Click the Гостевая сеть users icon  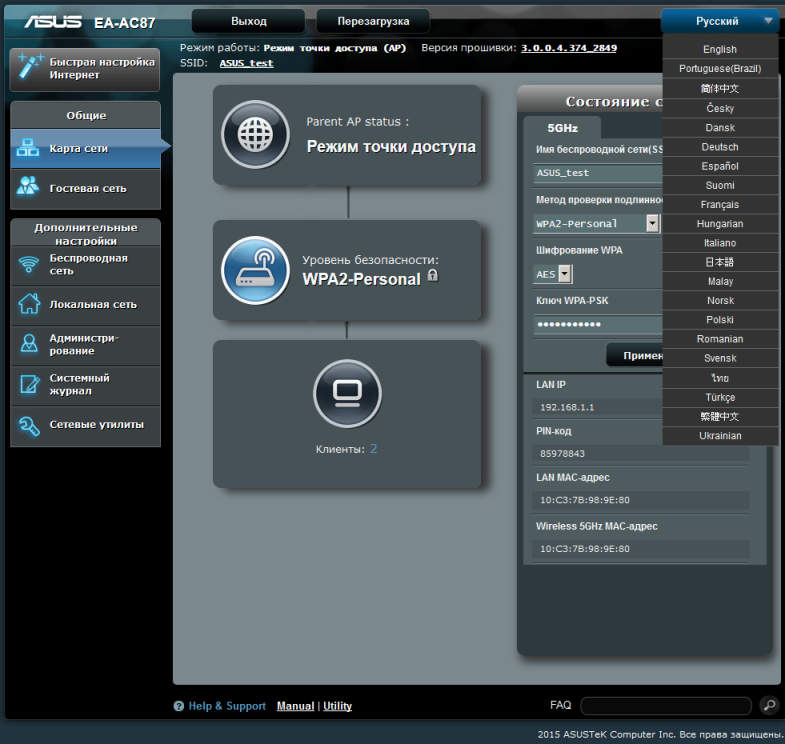pos(28,185)
